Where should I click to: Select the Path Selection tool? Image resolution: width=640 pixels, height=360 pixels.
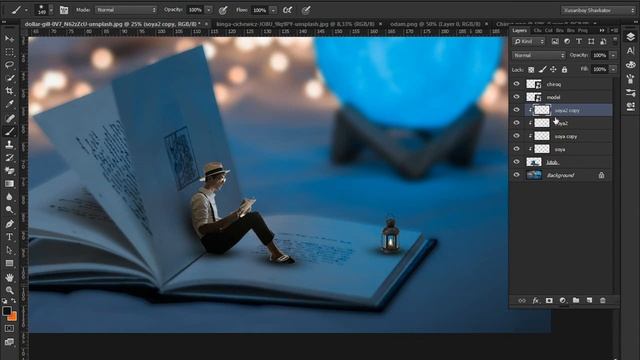(x=9, y=250)
